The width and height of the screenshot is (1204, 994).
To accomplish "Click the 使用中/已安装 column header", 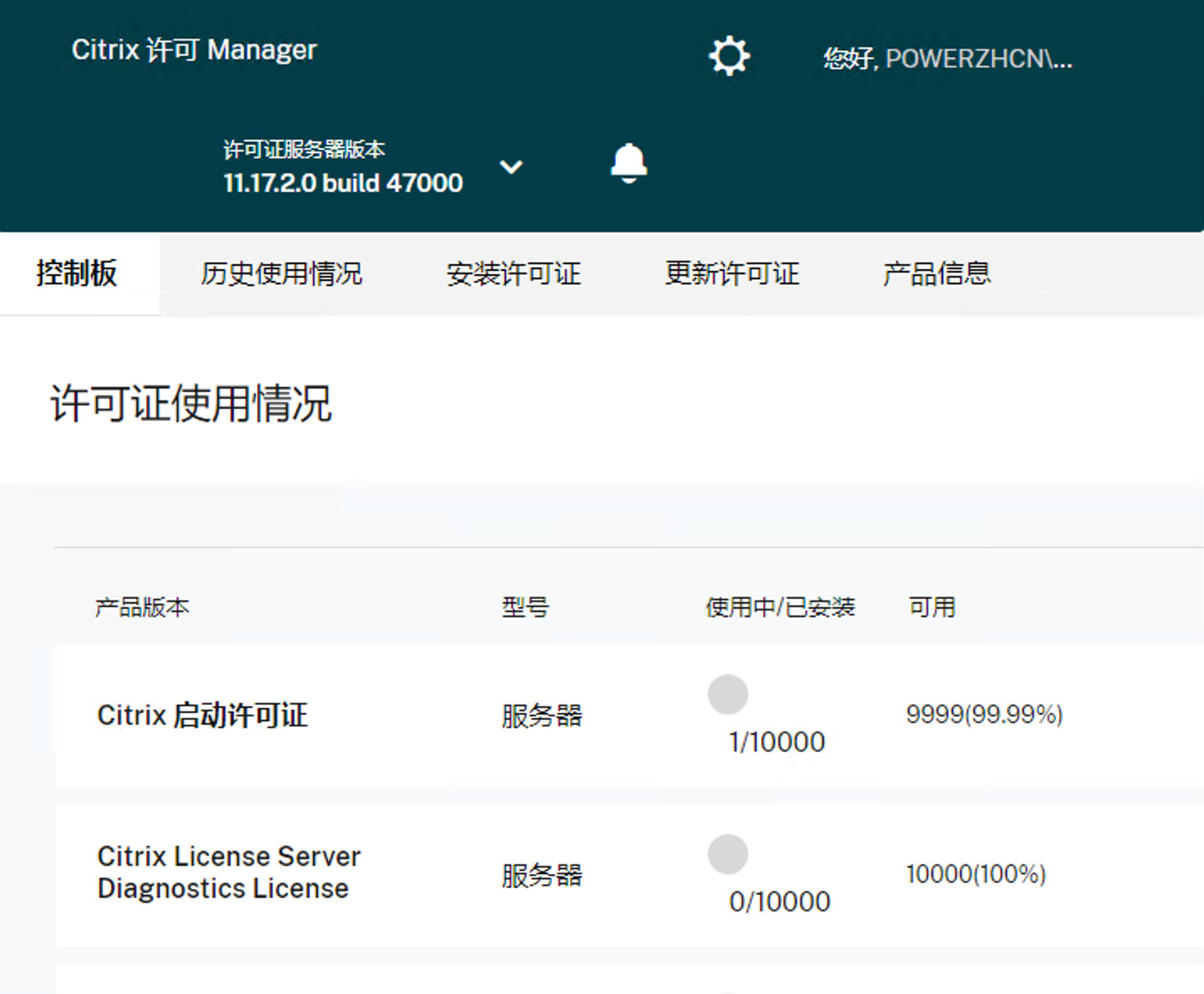I will point(780,607).
